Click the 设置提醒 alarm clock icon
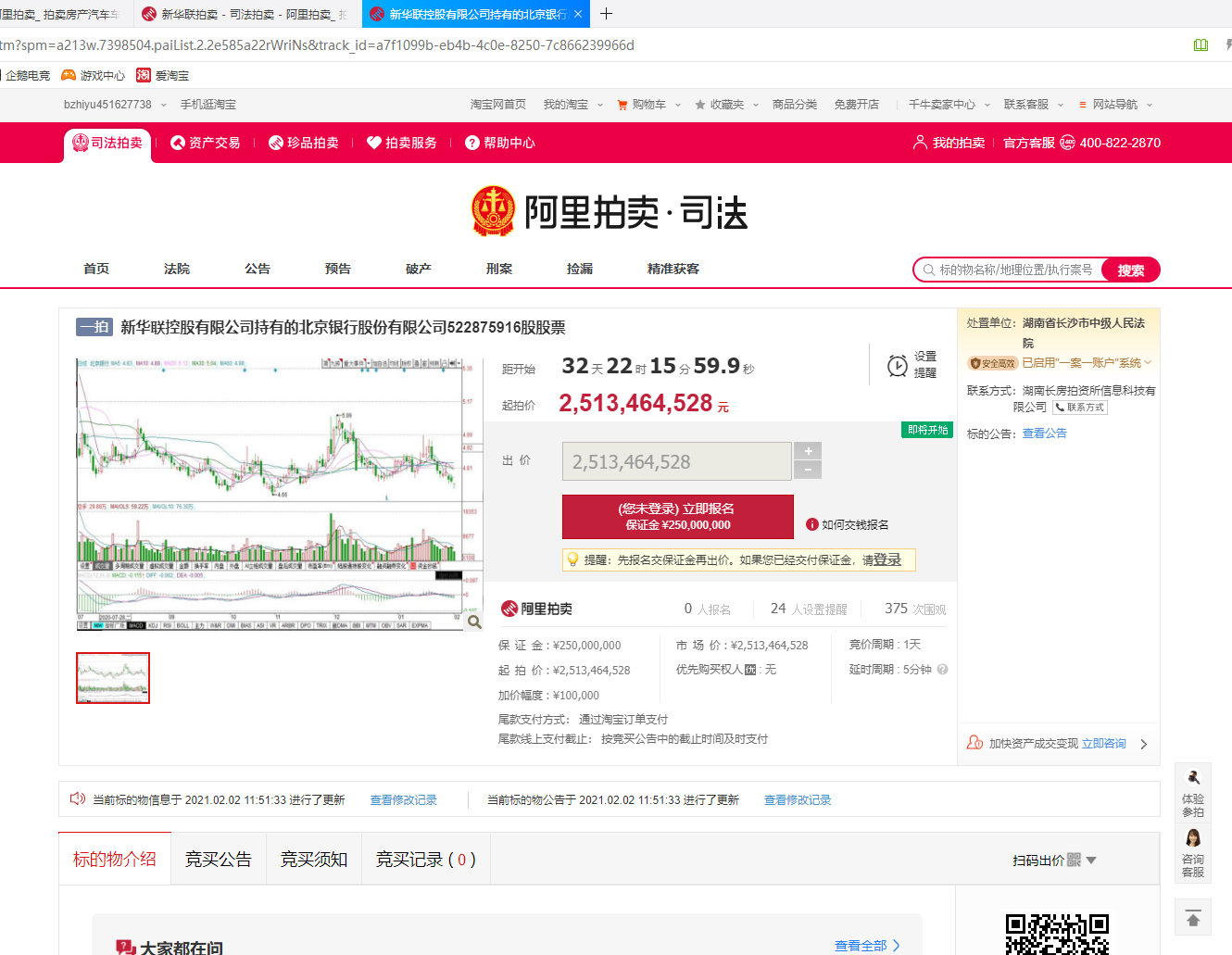1232x955 pixels. coord(897,366)
